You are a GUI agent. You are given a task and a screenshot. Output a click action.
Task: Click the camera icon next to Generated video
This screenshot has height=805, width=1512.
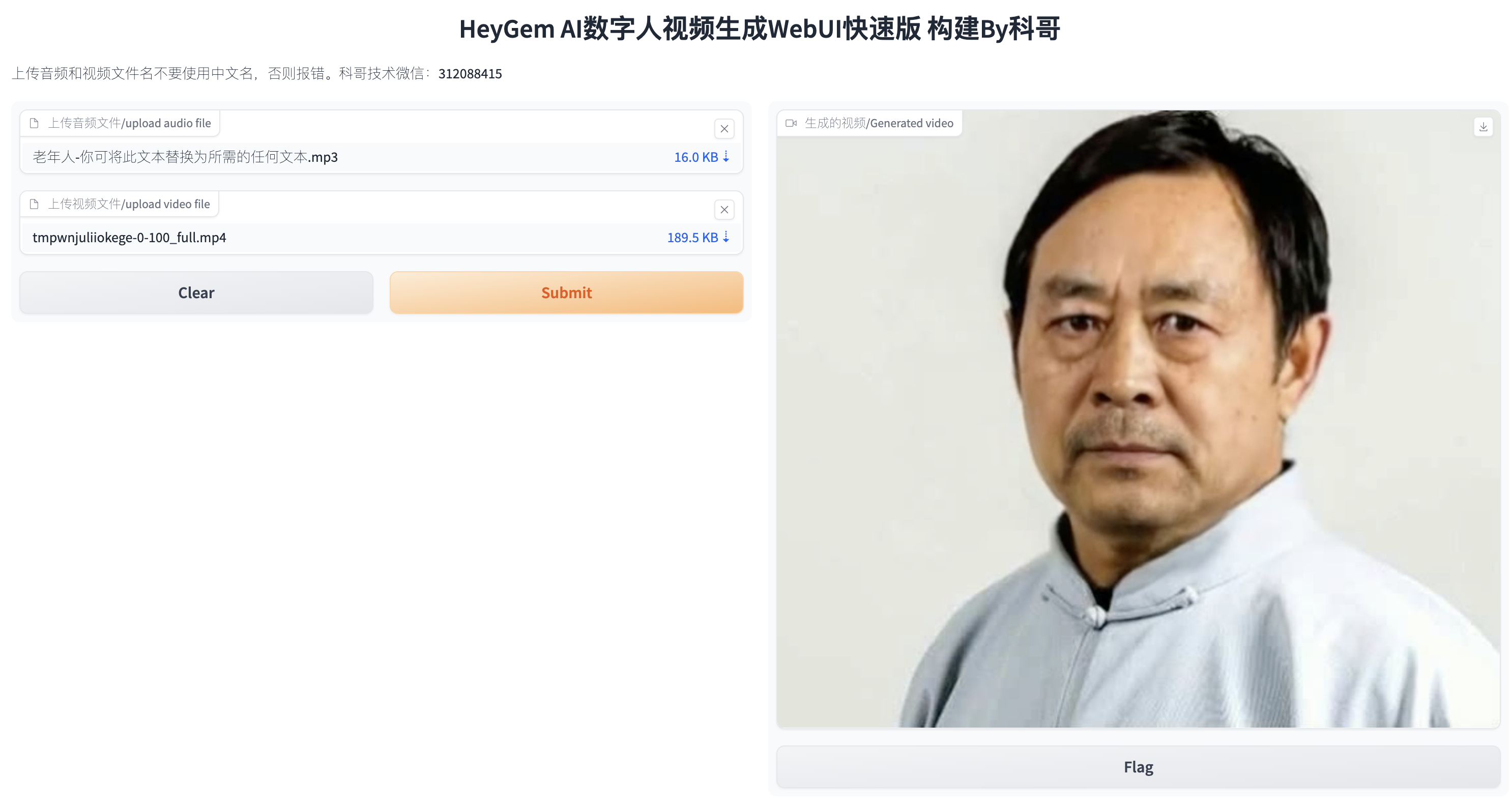[x=791, y=123]
